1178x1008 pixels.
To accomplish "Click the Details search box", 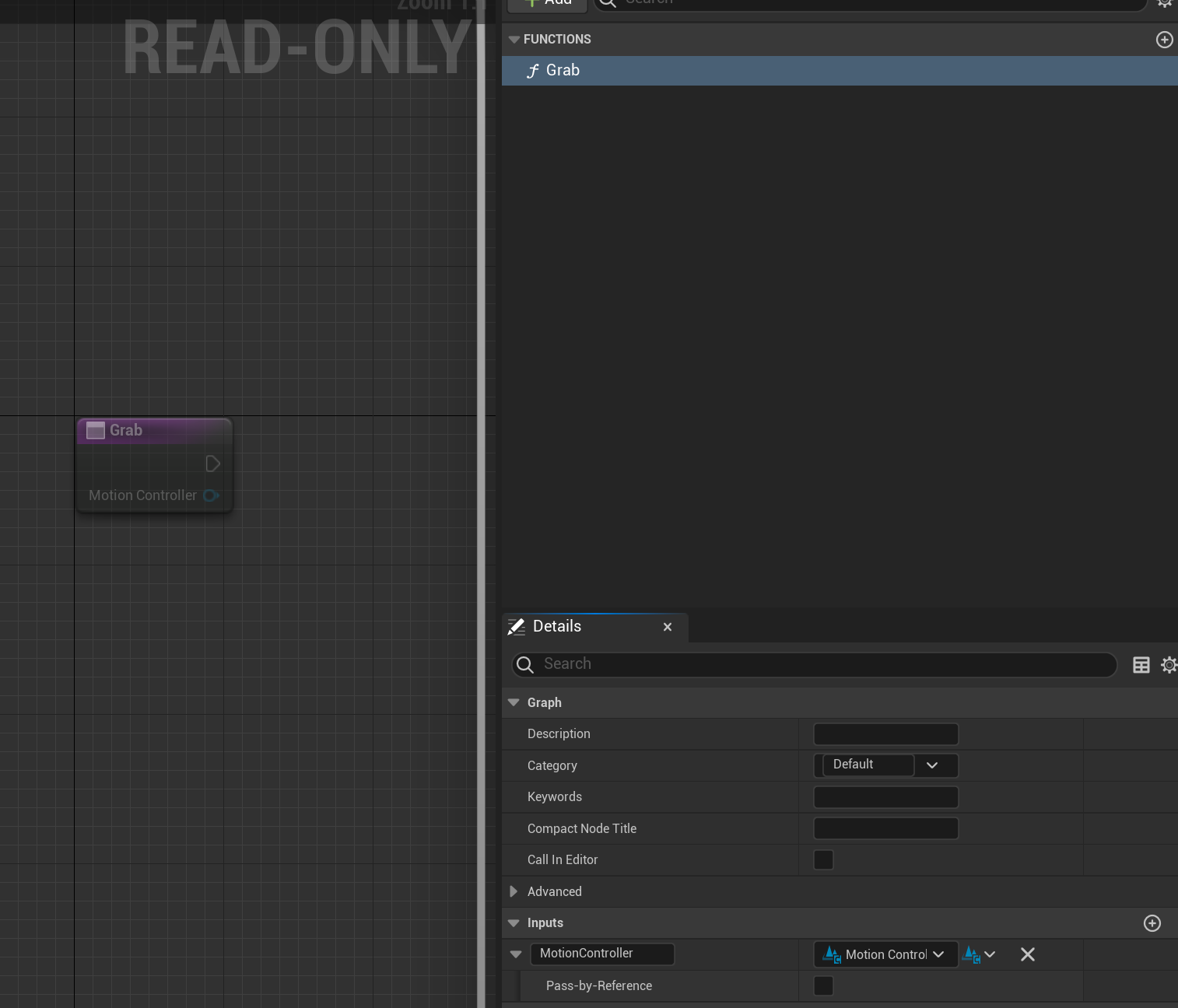I will pos(825,664).
